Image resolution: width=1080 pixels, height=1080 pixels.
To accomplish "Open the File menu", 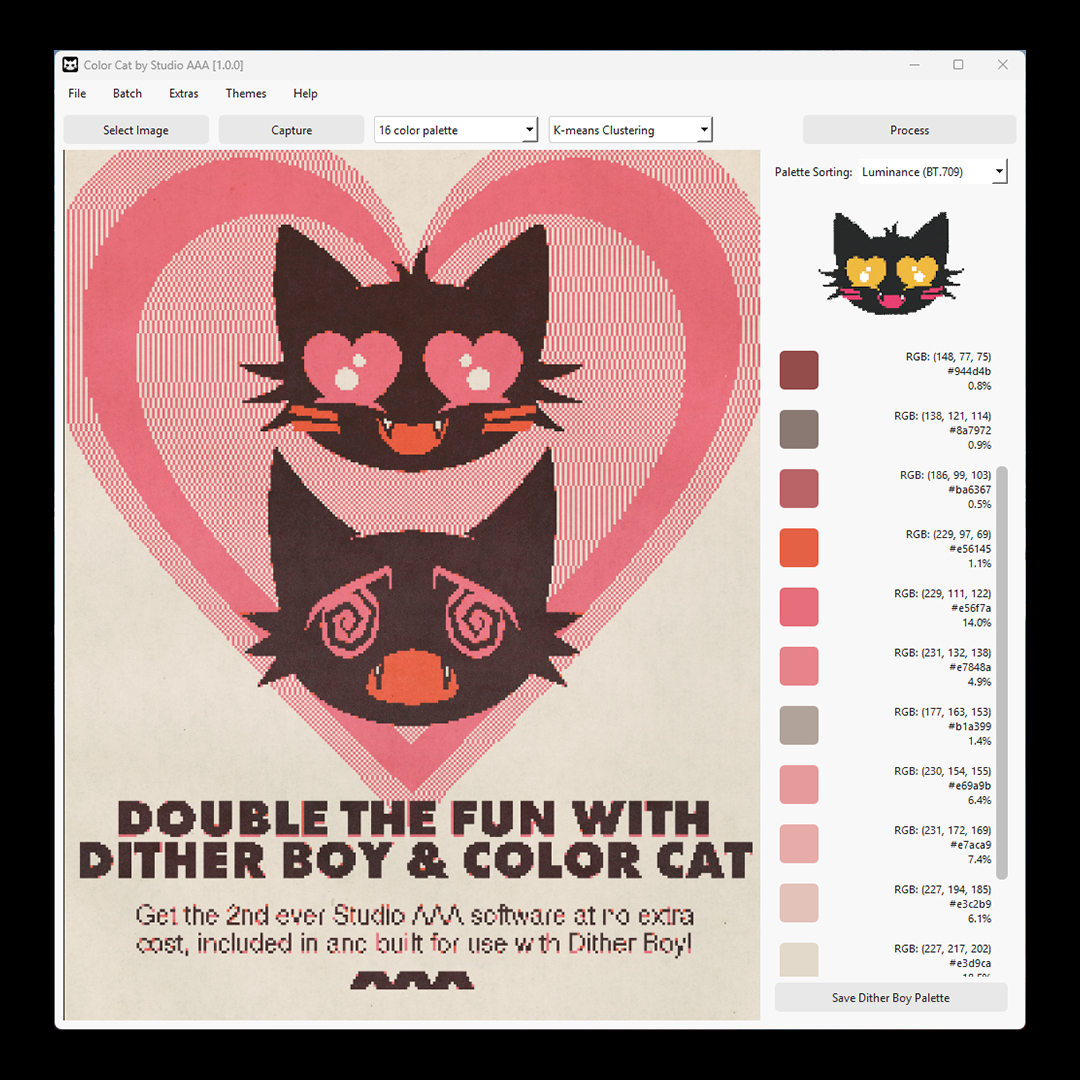I will tap(76, 93).
